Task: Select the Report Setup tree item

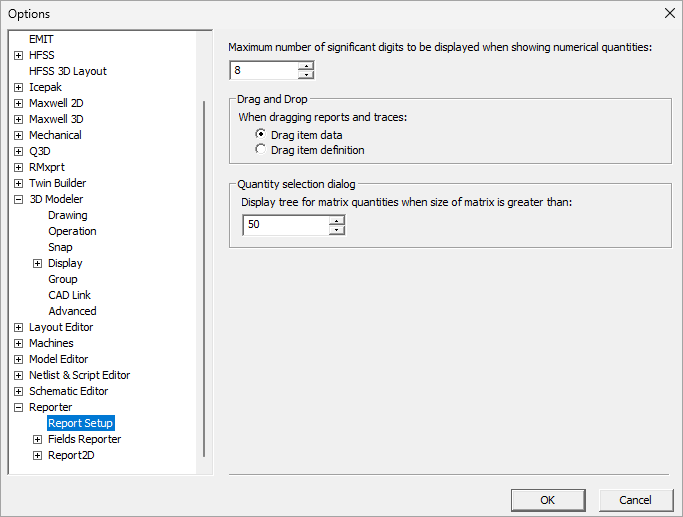Action: click(x=81, y=423)
